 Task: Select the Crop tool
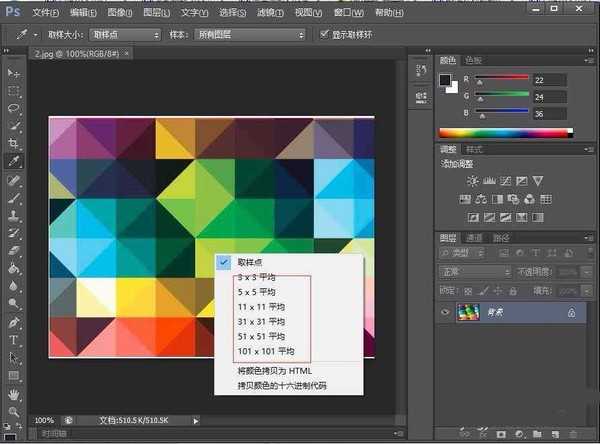(14, 143)
